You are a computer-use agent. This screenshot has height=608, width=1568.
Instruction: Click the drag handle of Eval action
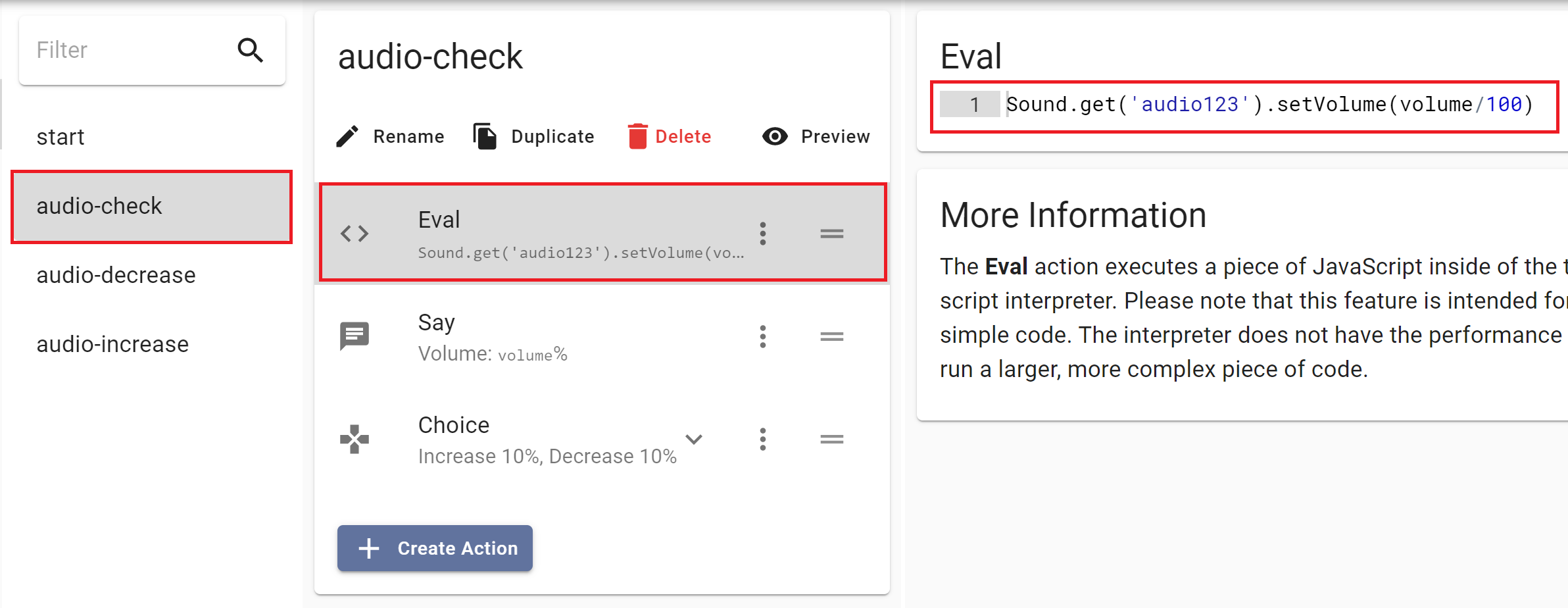pyautogui.click(x=832, y=234)
